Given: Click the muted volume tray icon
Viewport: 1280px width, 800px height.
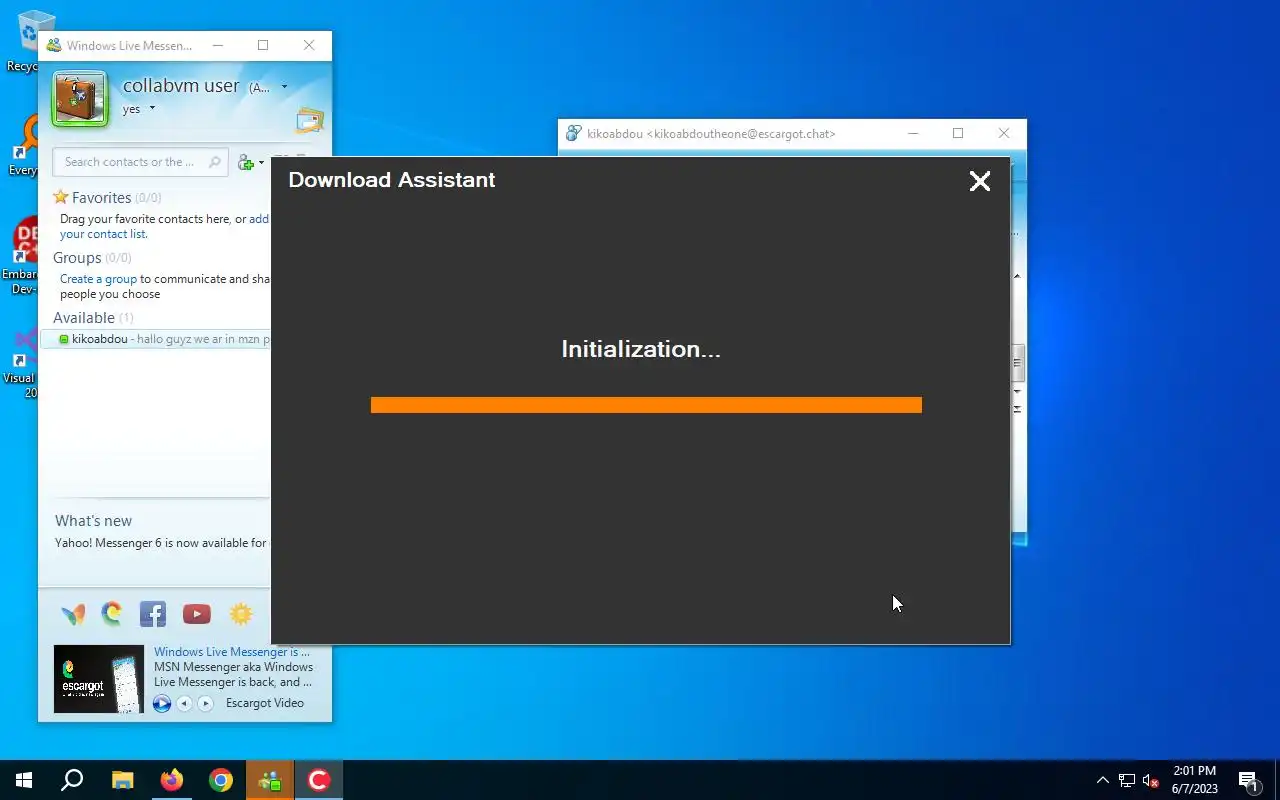Looking at the screenshot, I should tap(1151, 780).
